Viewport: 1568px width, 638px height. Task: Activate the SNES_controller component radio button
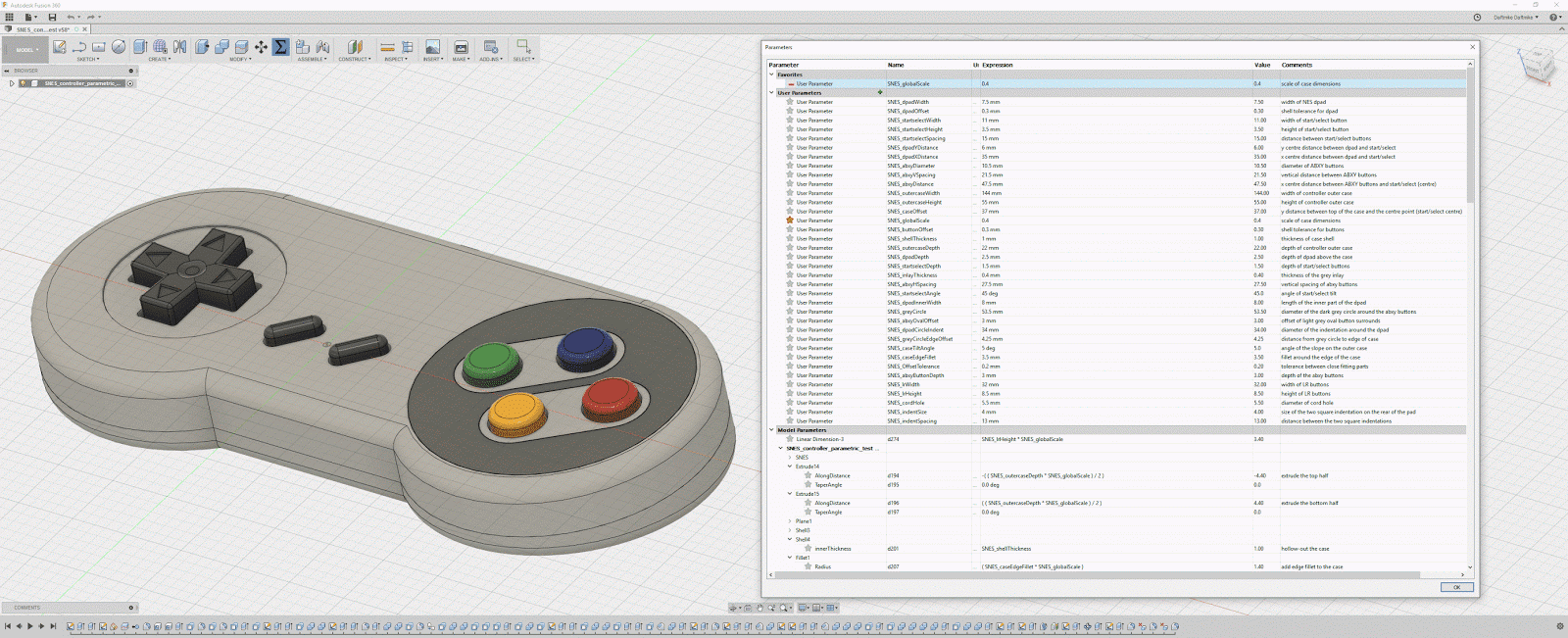tap(130, 83)
